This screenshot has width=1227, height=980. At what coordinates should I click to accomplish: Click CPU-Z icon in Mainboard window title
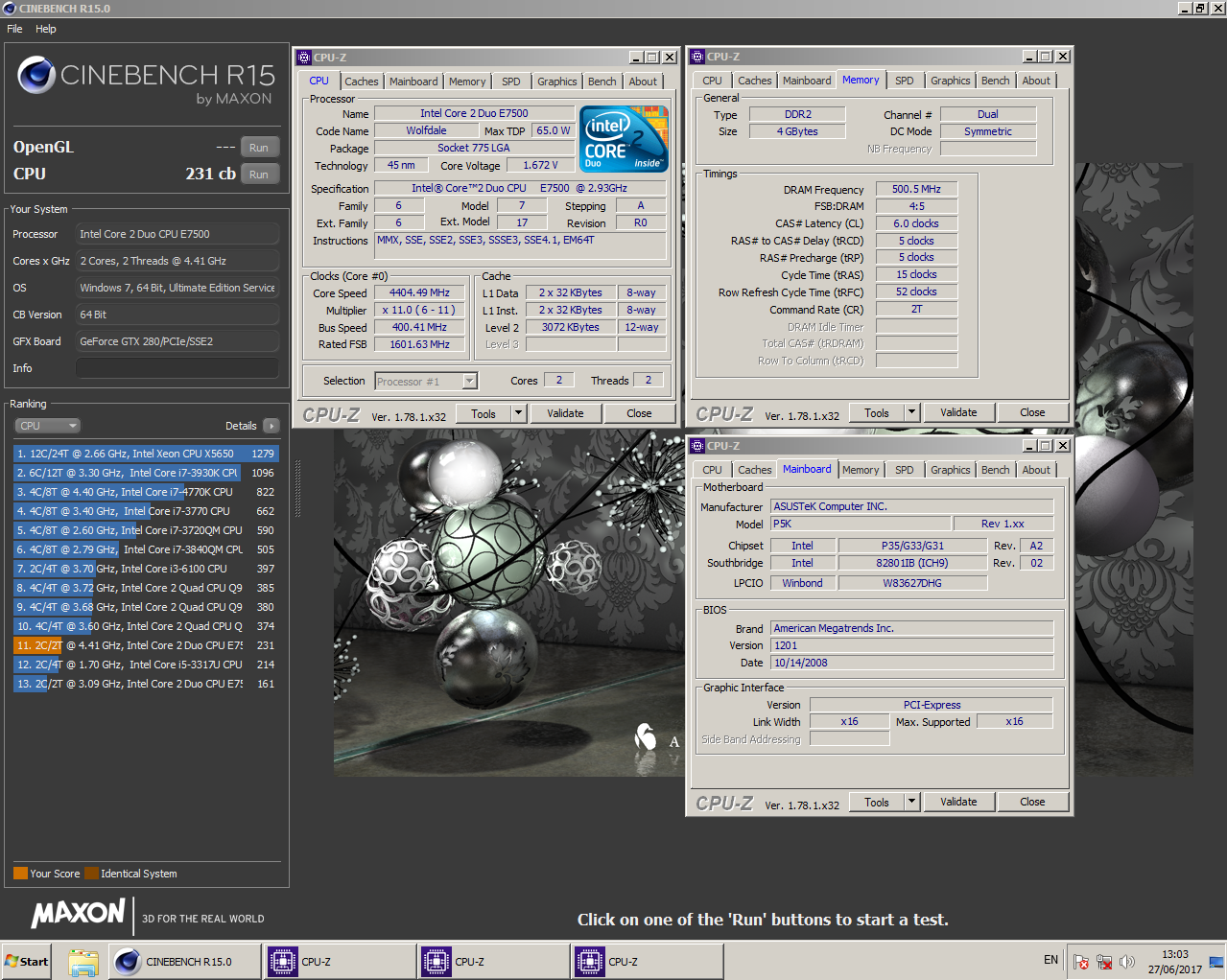[x=697, y=446]
